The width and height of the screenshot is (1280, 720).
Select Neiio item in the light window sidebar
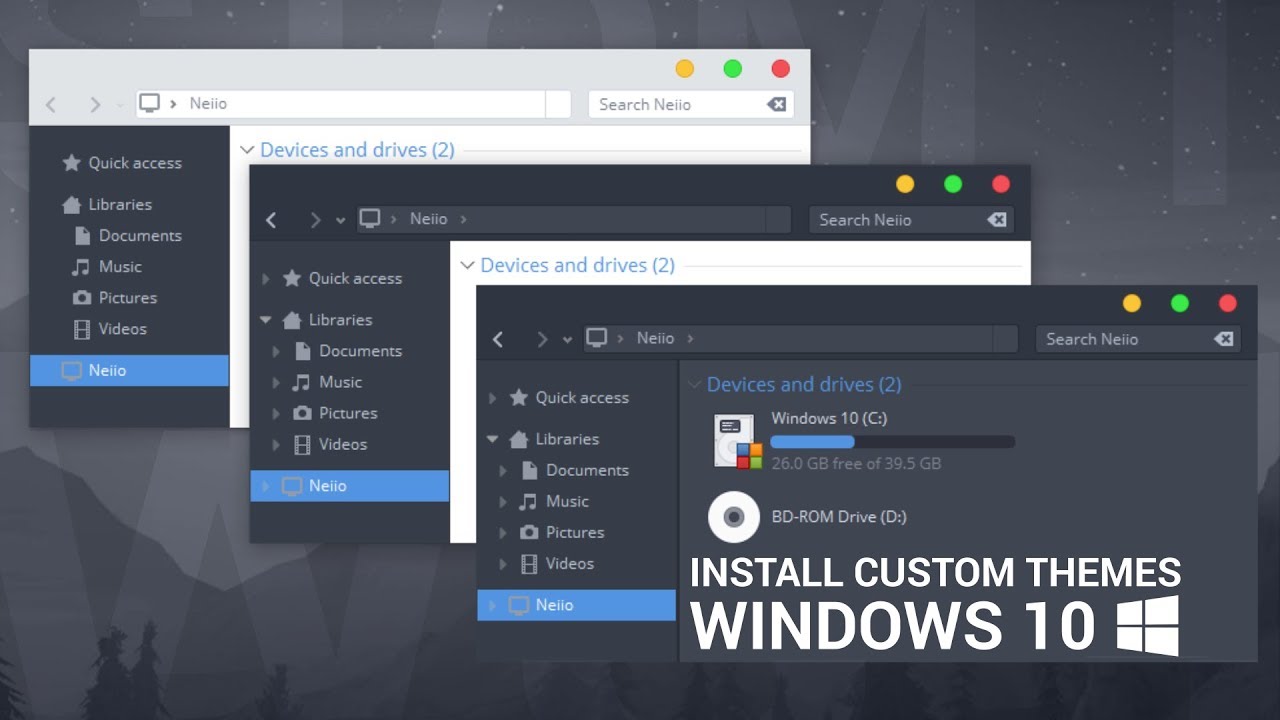point(129,370)
